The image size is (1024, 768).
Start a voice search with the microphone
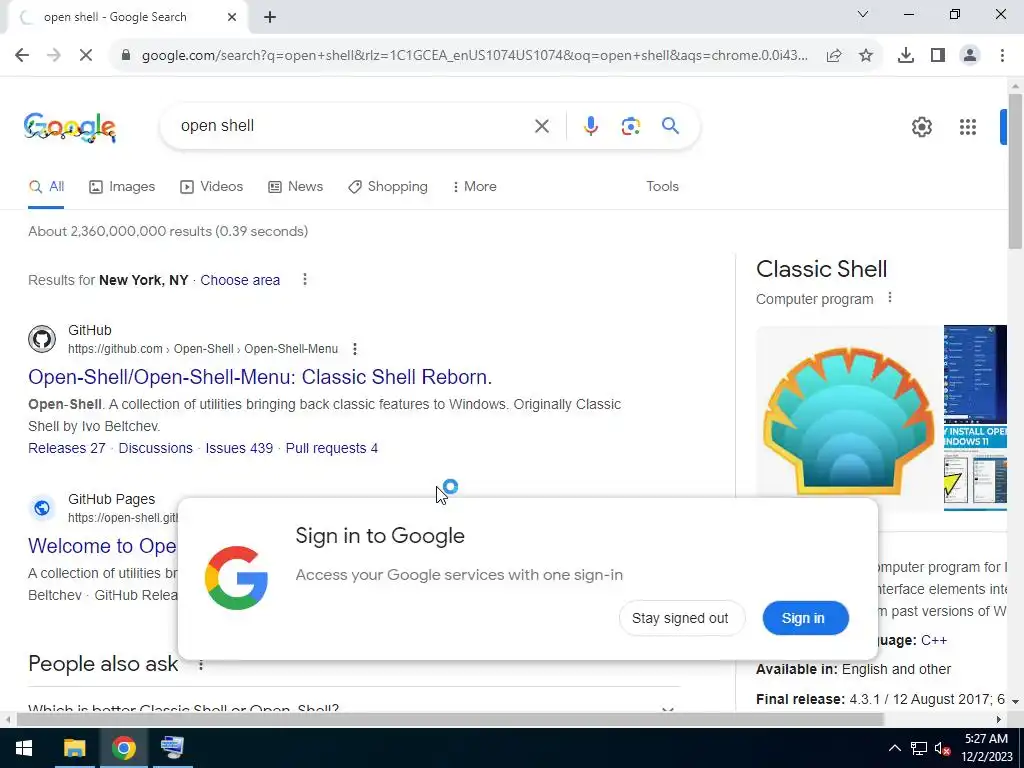point(590,126)
